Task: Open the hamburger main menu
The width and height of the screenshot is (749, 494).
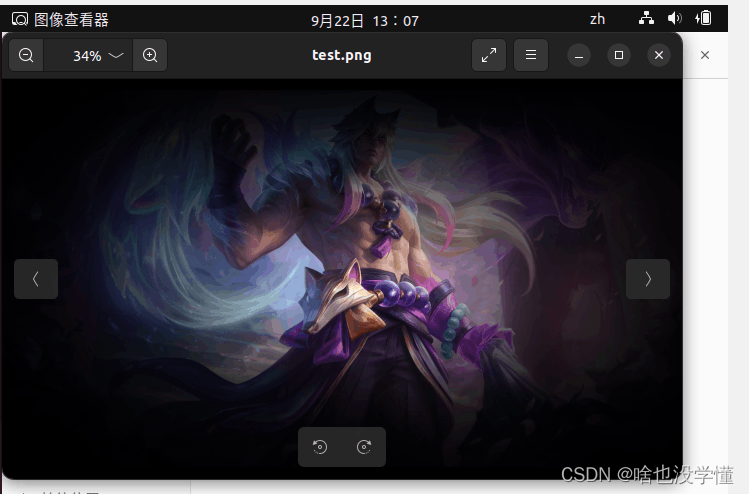Action: [531, 55]
